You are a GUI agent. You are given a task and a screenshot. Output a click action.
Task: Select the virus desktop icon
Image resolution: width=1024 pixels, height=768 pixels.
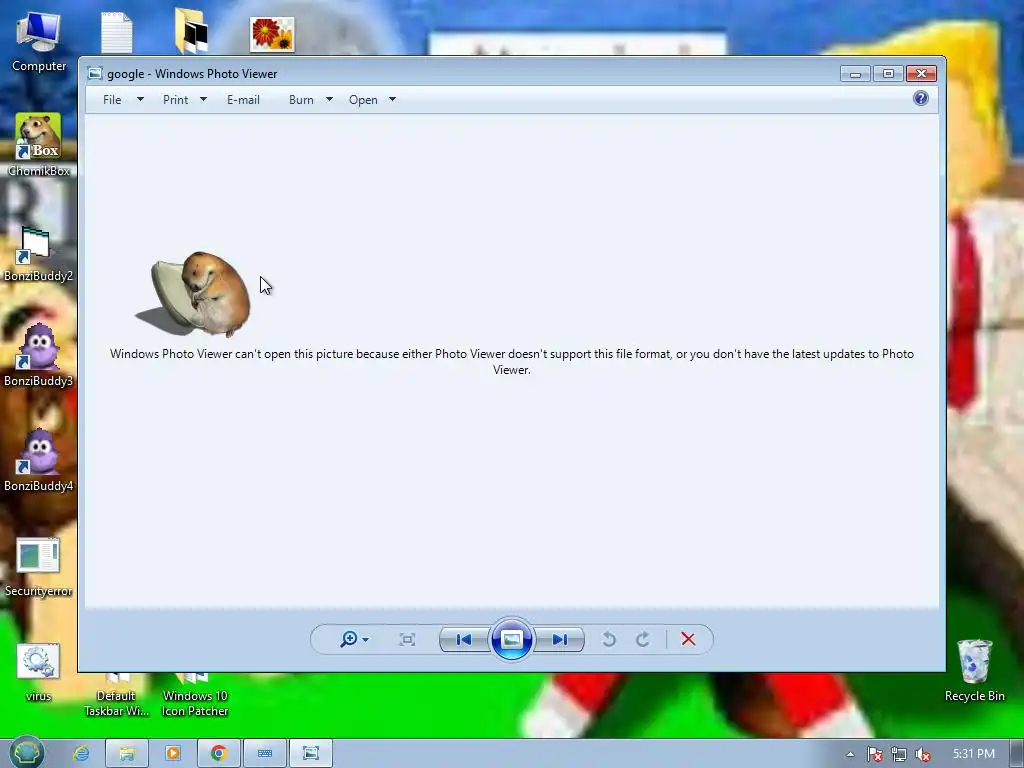(x=38, y=673)
